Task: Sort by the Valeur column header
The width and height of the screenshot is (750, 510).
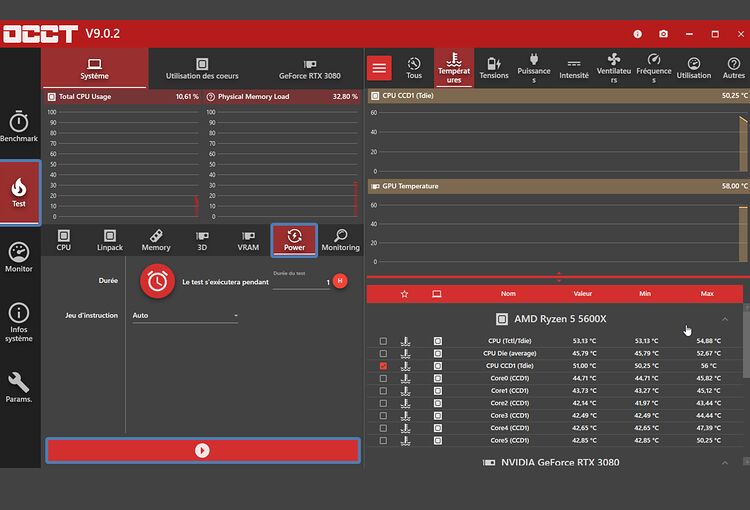Action: click(583, 294)
